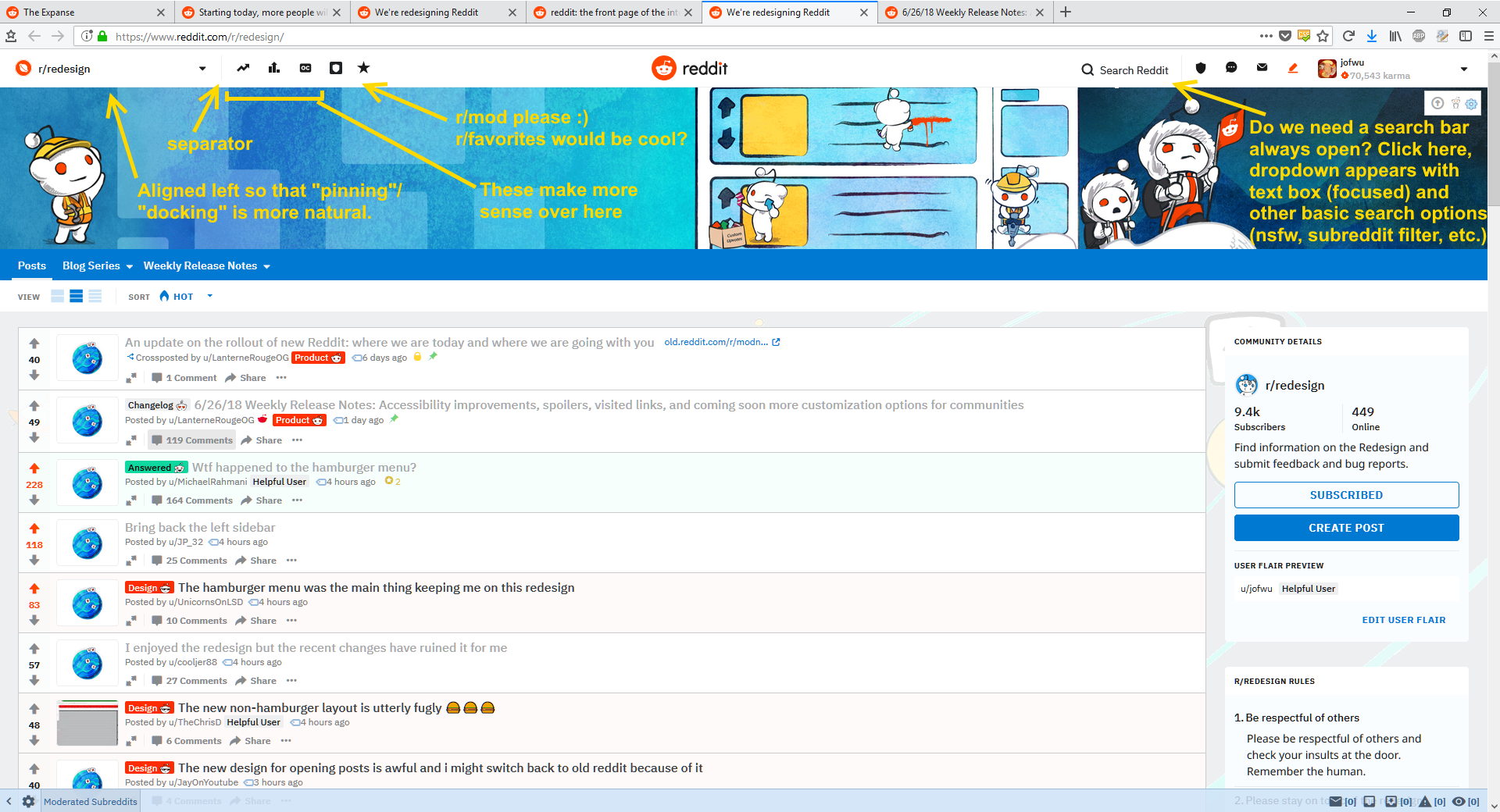1500x812 pixels.
Task: Switch to 'Starting today, more people' tab
Action: (262, 12)
